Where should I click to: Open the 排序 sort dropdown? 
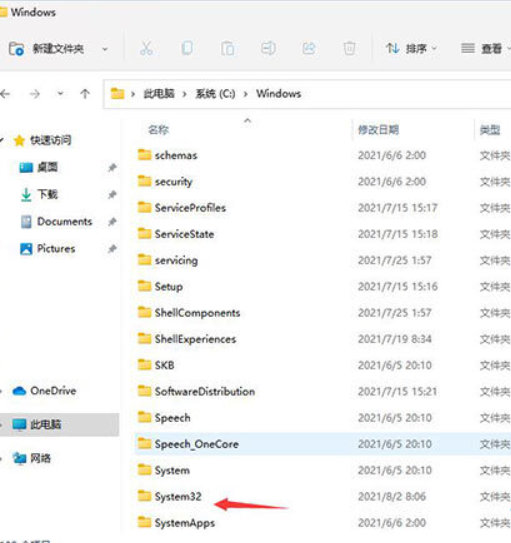(x=411, y=48)
